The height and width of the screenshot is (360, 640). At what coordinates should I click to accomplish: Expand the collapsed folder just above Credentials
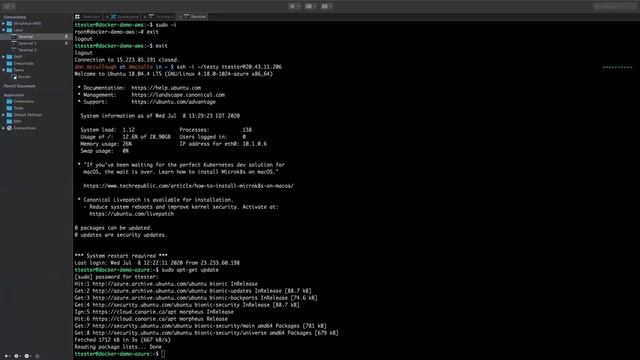click(4, 57)
